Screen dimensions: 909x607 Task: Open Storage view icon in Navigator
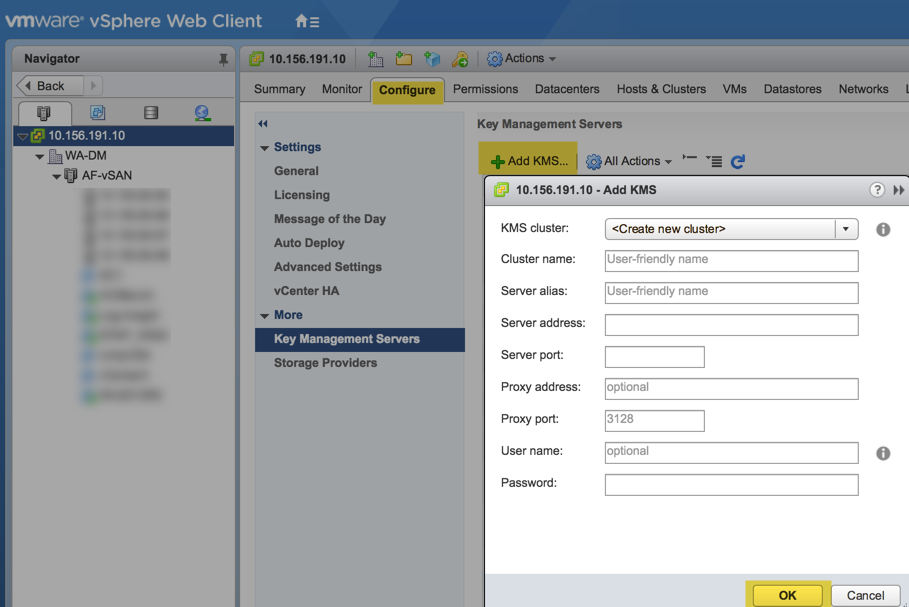pos(150,113)
